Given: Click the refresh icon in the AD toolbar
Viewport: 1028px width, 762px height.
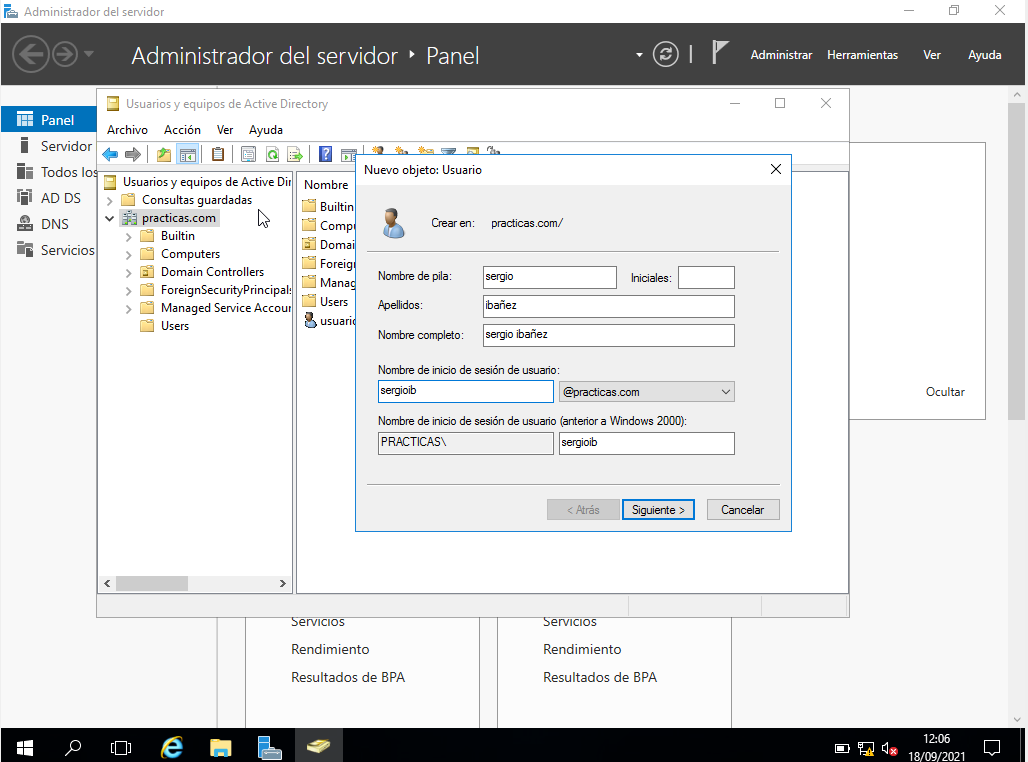Looking at the screenshot, I should tap(272, 154).
